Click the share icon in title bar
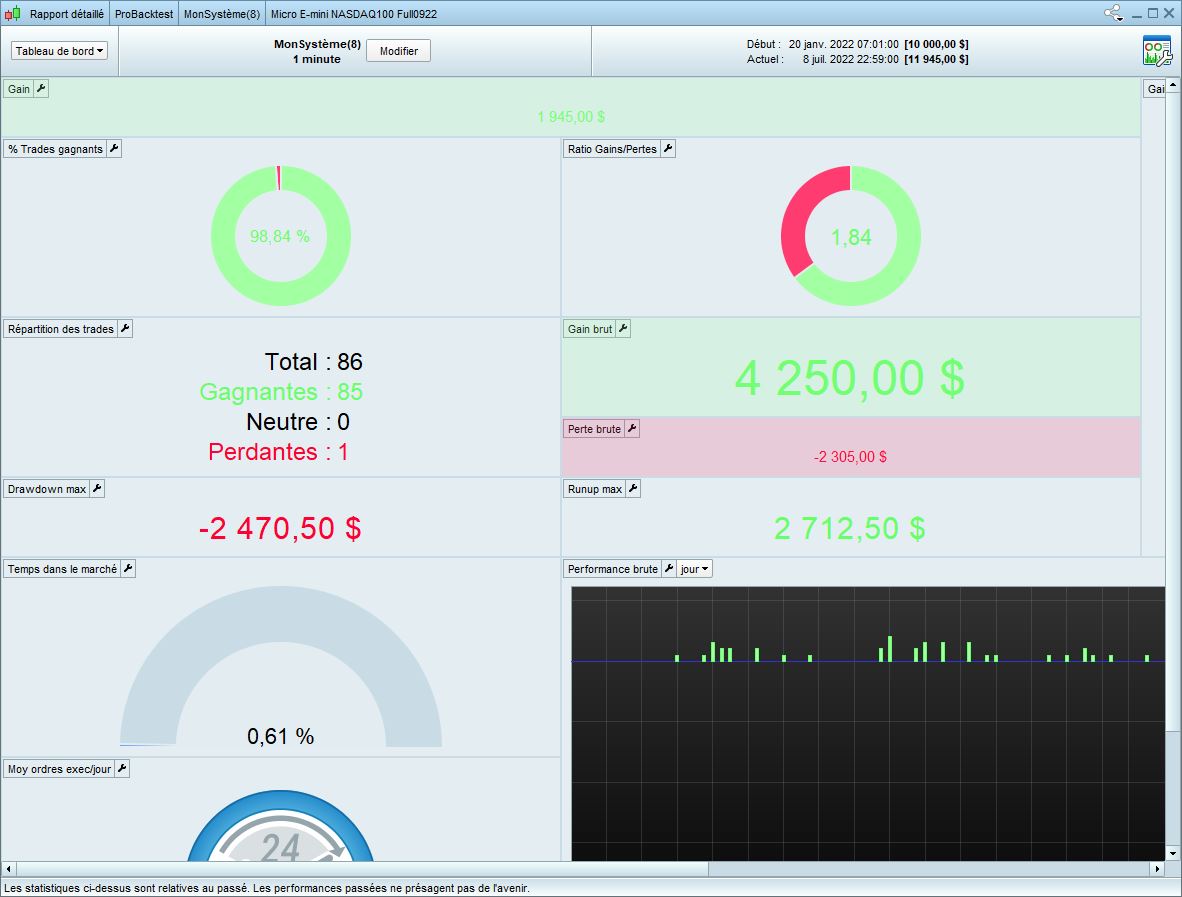 point(1113,14)
